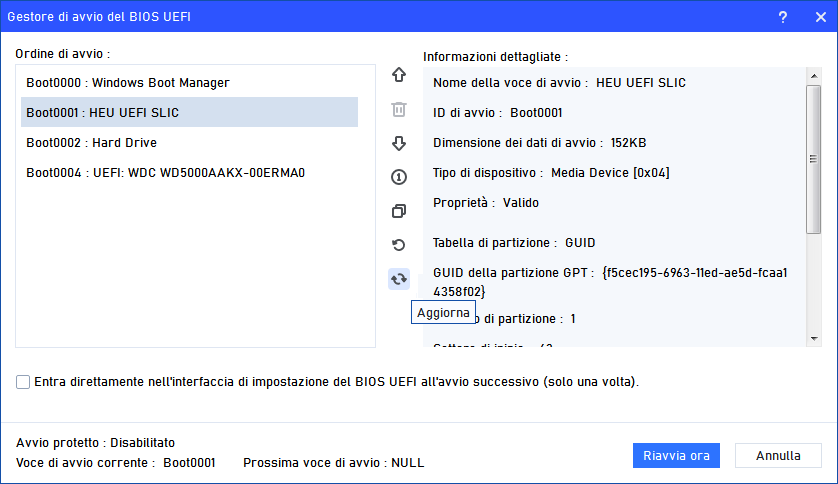Image resolution: width=838 pixels, height=484 pixels.
Task: Move selected boot entry up
Action: click(x=399, y=75)
